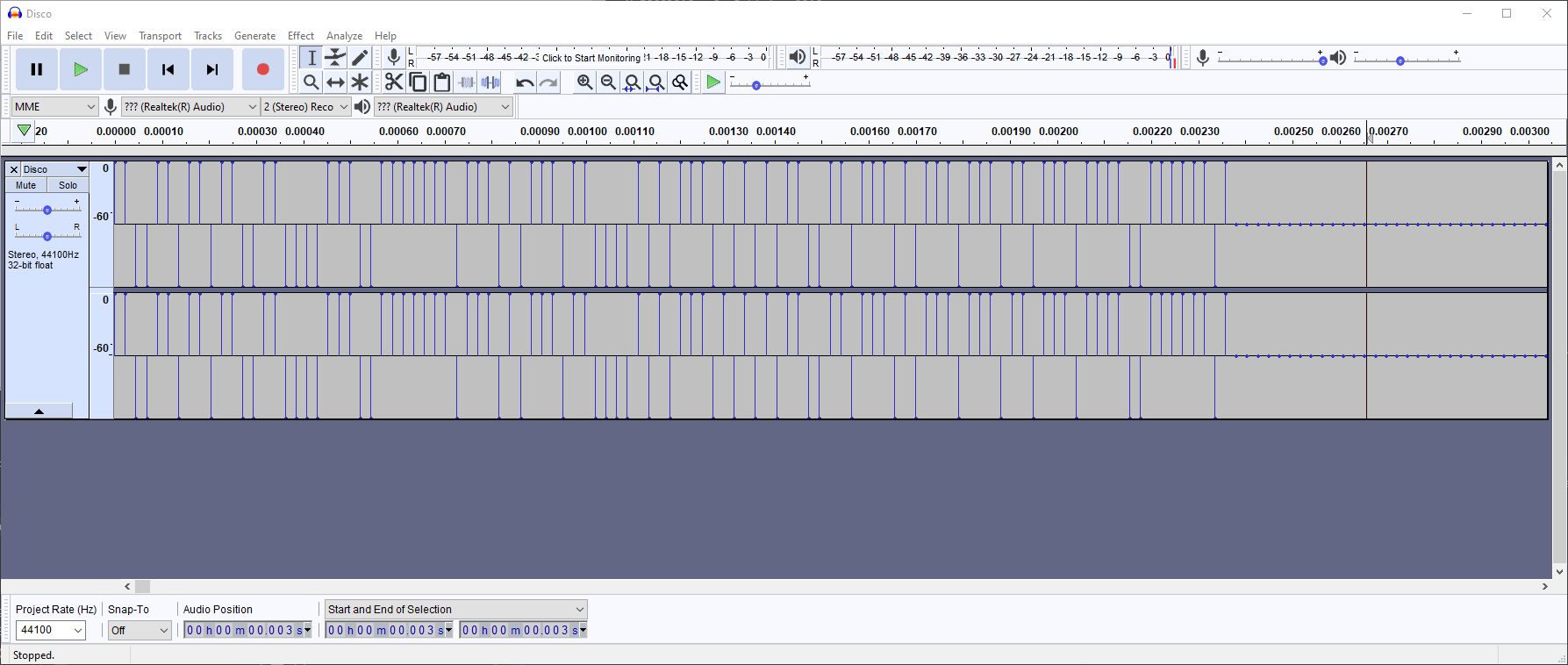This screenshot has height=665, width=1568.
Task: Select the Draw (pencil) tool
Action: coord(360,58)
